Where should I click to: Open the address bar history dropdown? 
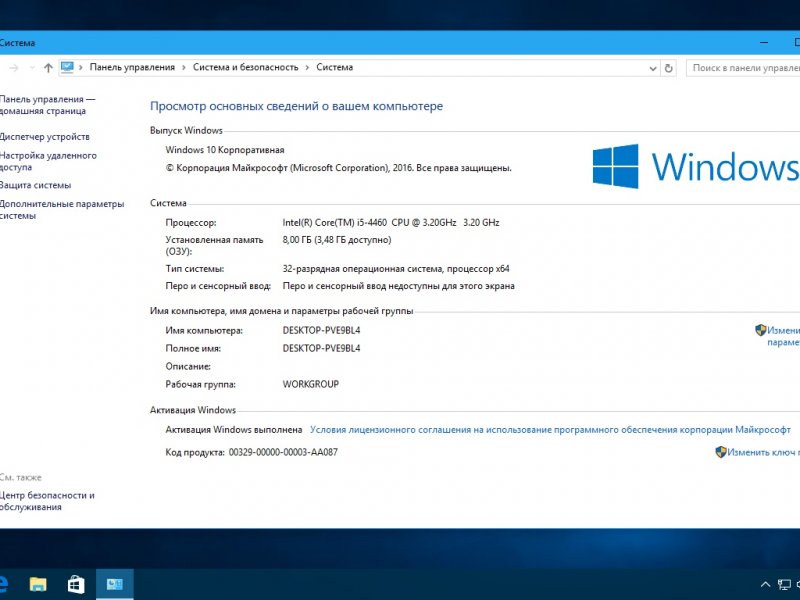[x=653, y=68]
